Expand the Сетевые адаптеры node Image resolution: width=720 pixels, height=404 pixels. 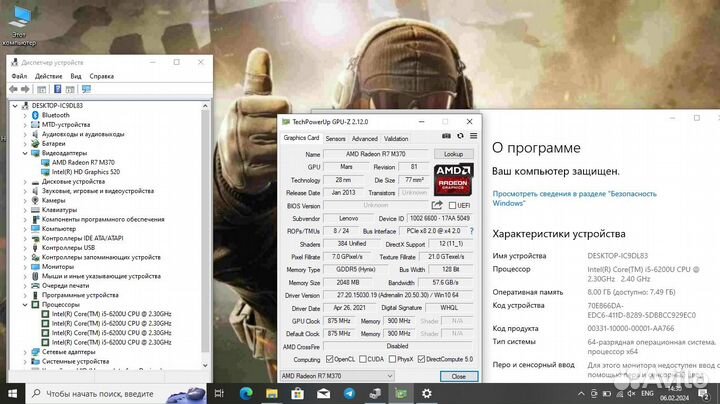(25, 352)
